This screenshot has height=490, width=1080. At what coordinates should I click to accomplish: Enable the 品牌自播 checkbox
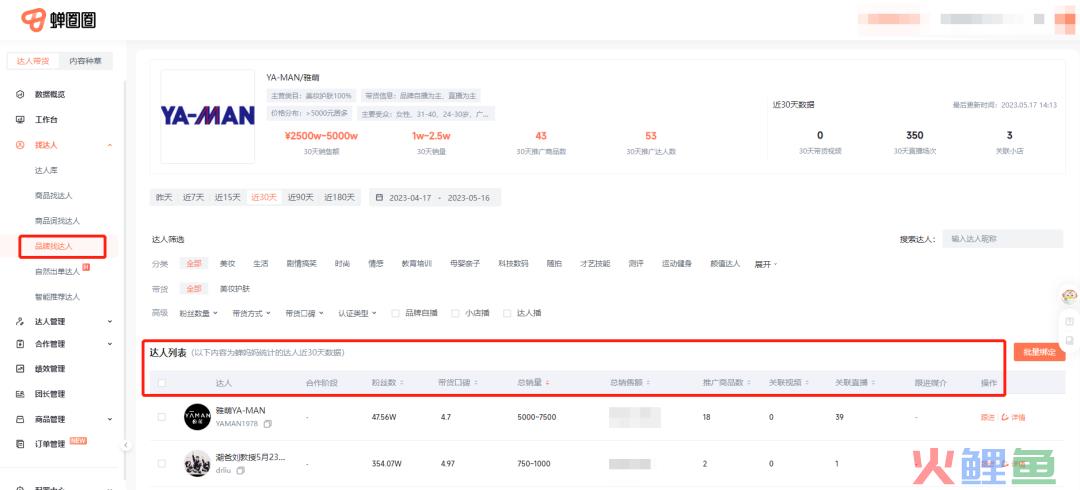(395, 313)
